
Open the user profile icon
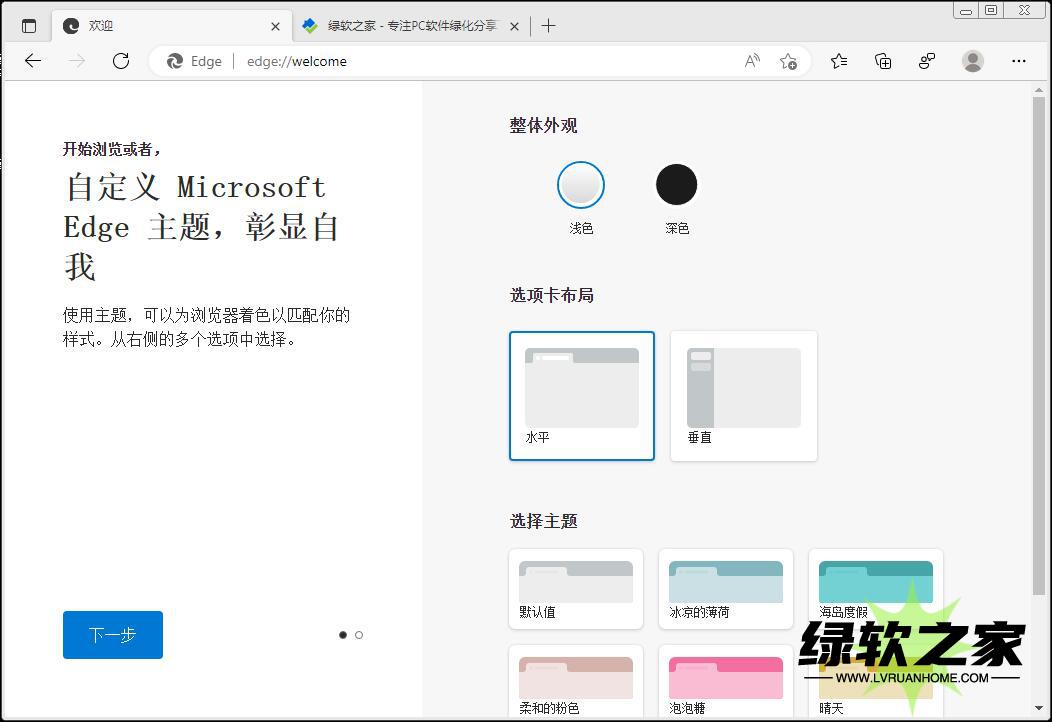tap(972, 61)
